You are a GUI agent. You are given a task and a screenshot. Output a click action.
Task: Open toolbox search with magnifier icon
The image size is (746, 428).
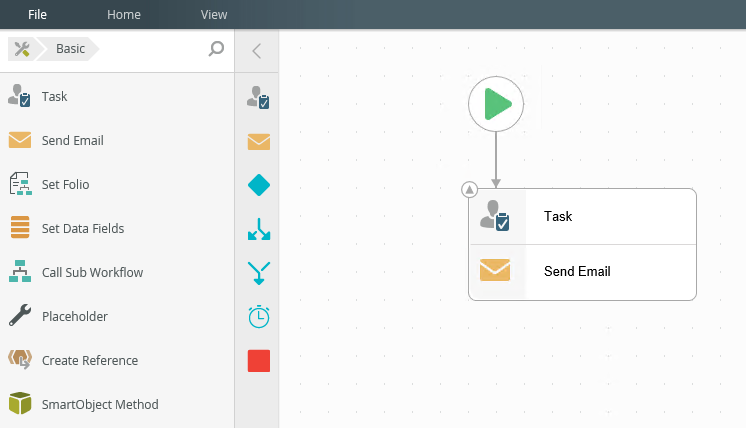(x=216, y=49)
